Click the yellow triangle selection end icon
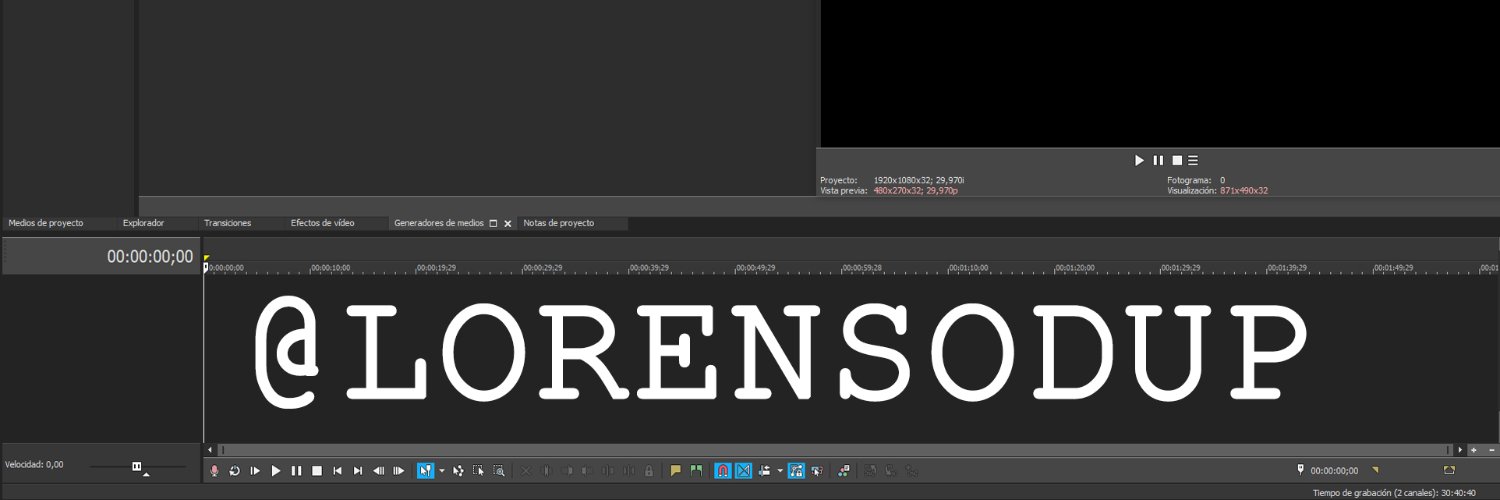This screenshot has width=1500, height=500. click(1375, 469)
